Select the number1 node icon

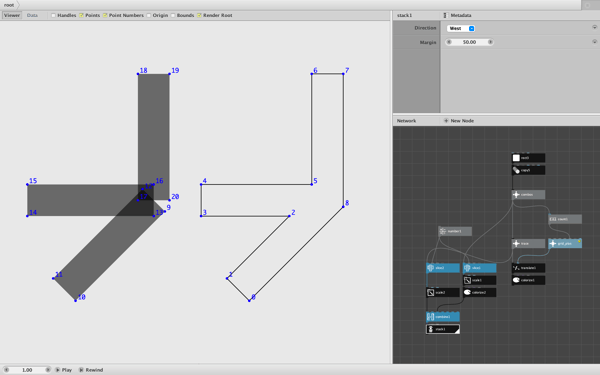click(443, 231)
